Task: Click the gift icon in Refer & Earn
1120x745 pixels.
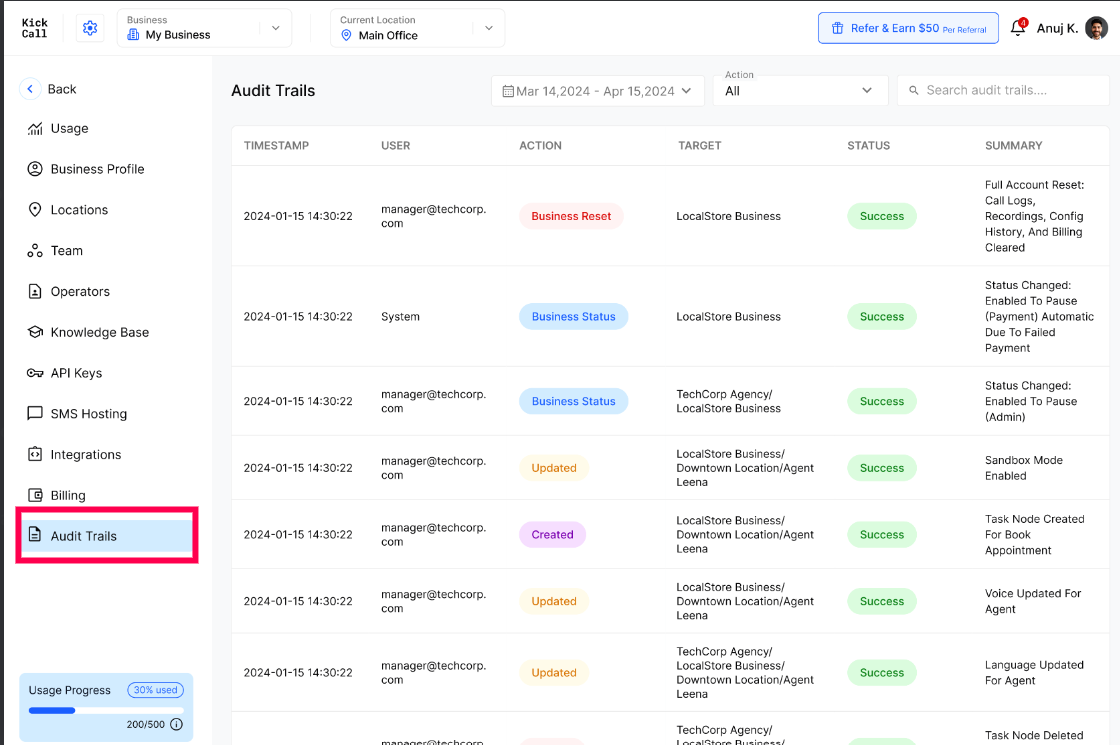Action: point(837,28)
